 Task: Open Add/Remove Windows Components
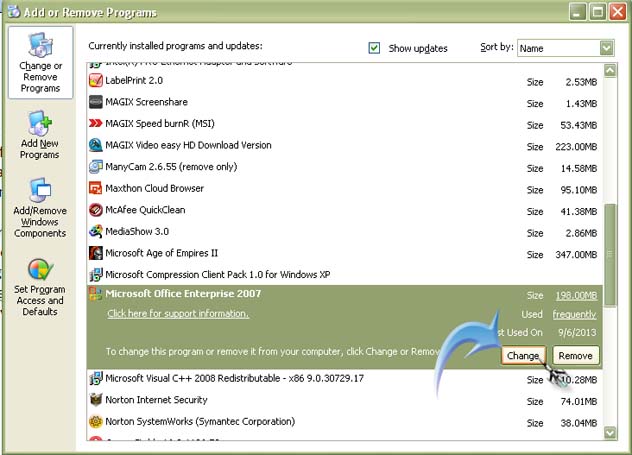tap(40, 208)
